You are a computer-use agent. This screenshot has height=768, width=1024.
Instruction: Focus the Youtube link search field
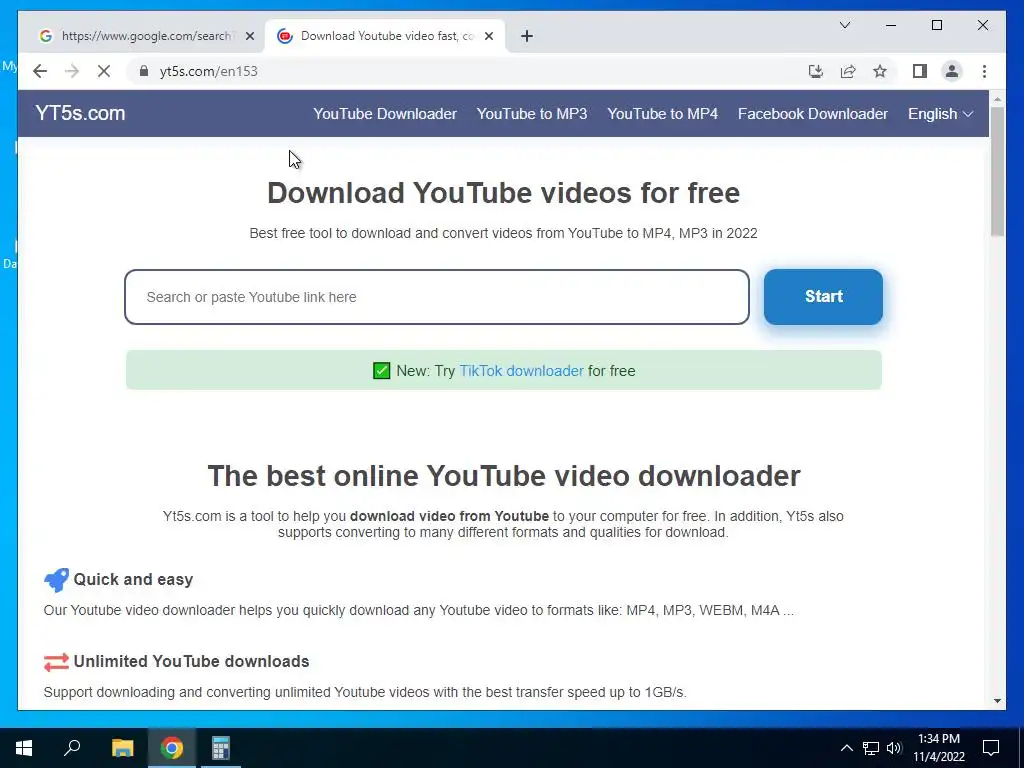click(x=437, y=297)
